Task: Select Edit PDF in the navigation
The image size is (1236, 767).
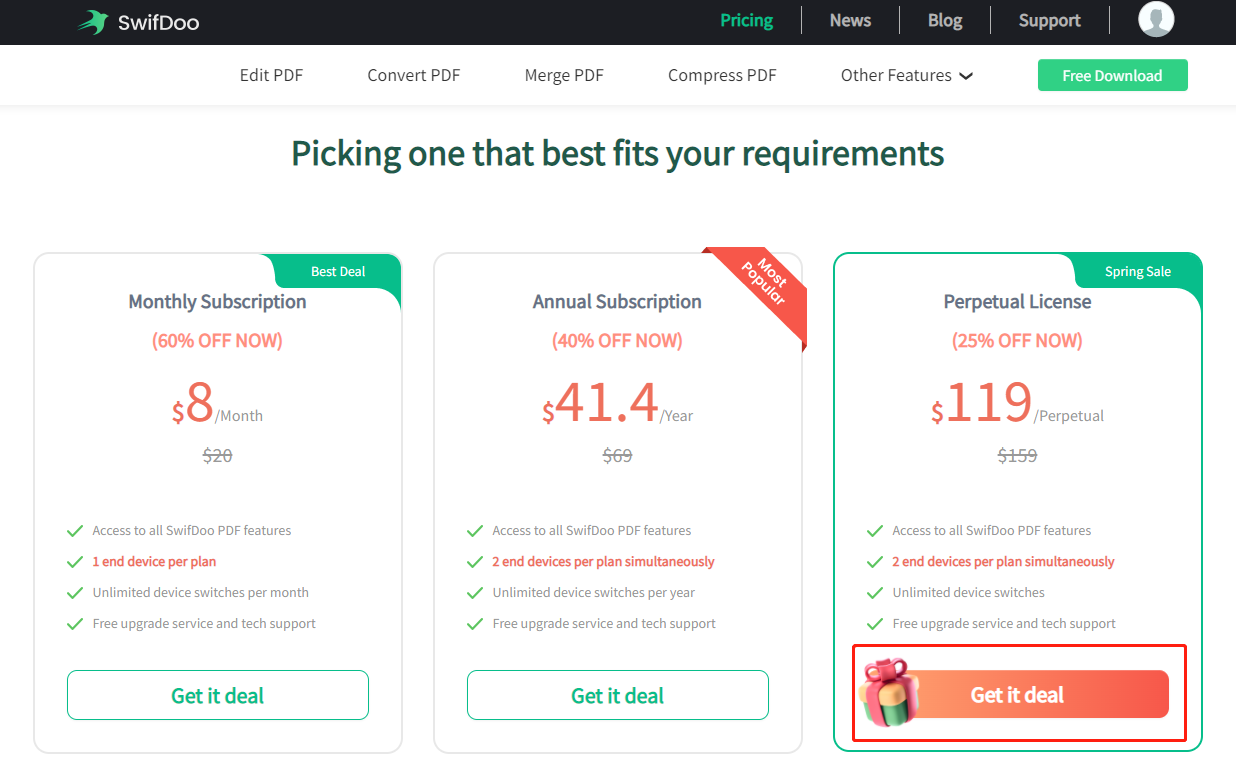Action: [x=271, y=75]
